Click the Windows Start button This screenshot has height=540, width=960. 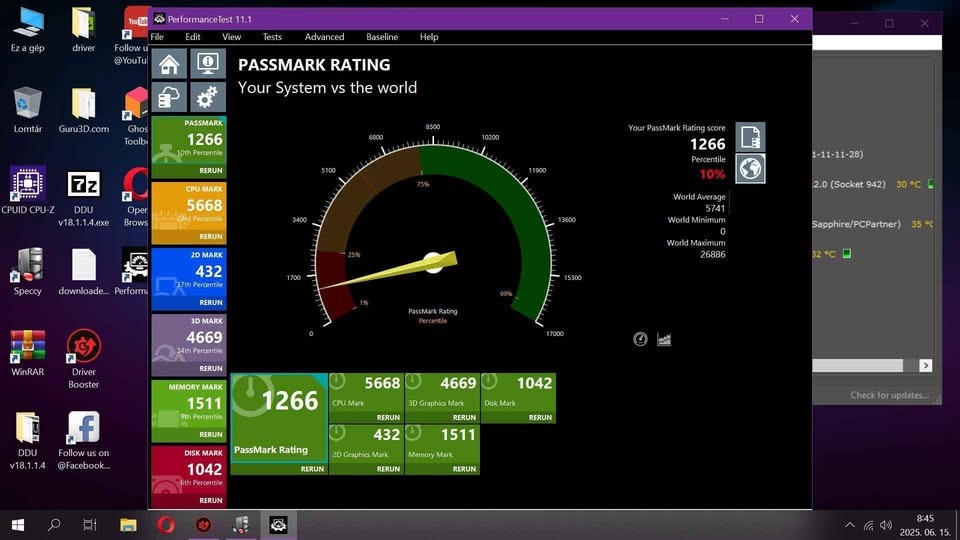tap(18, 525)
